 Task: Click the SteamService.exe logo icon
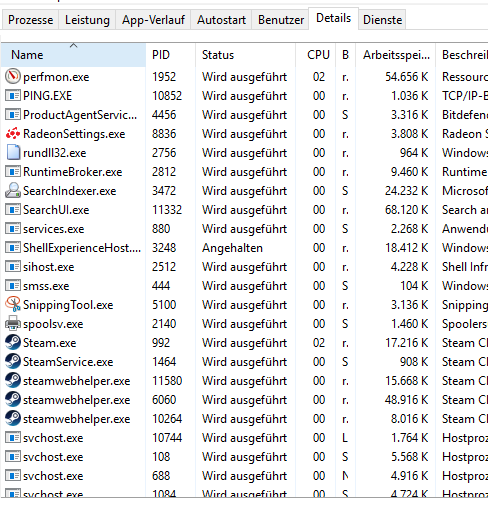tap(13, 361)
